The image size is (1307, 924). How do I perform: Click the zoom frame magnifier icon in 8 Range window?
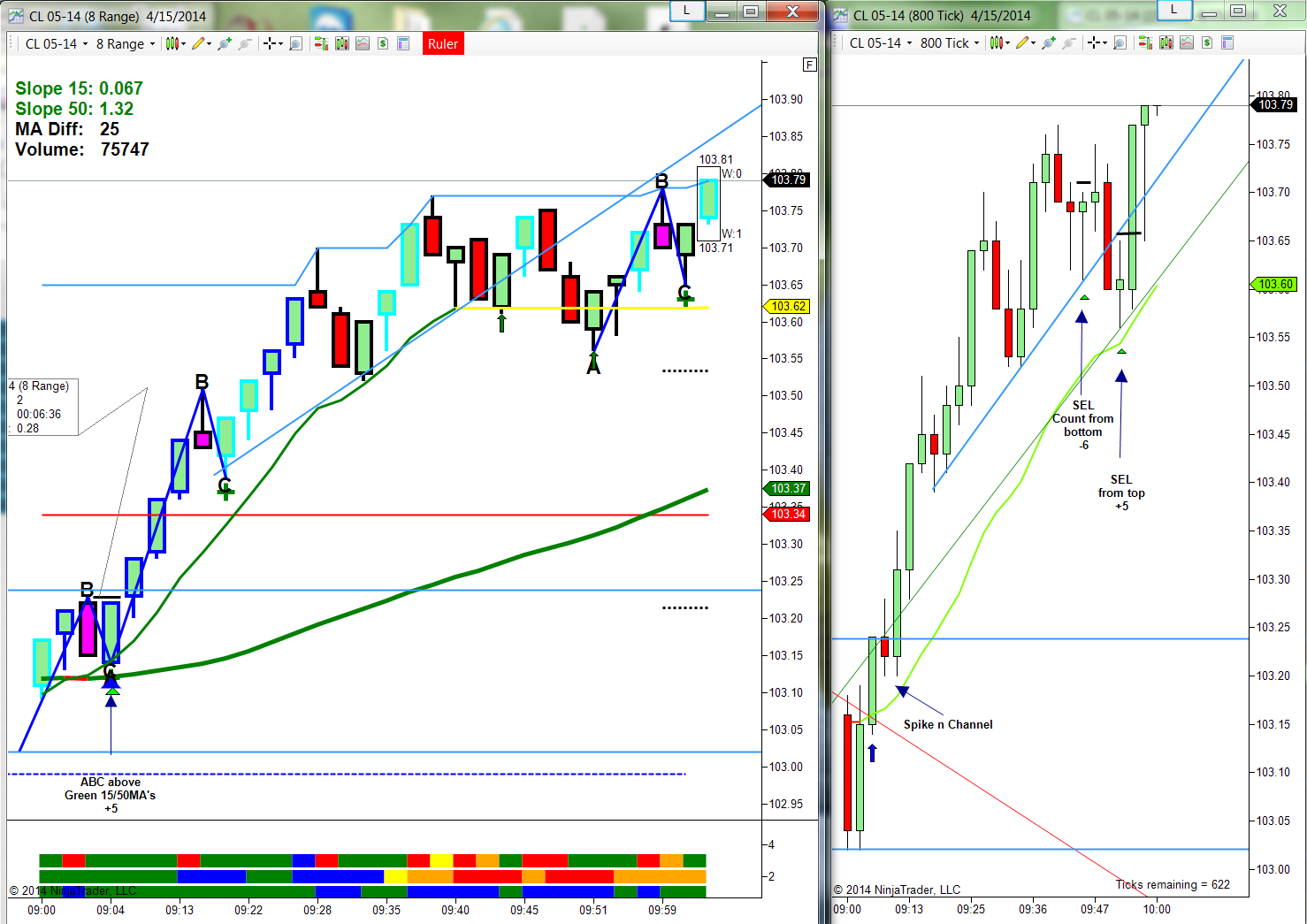coord(295,43)
